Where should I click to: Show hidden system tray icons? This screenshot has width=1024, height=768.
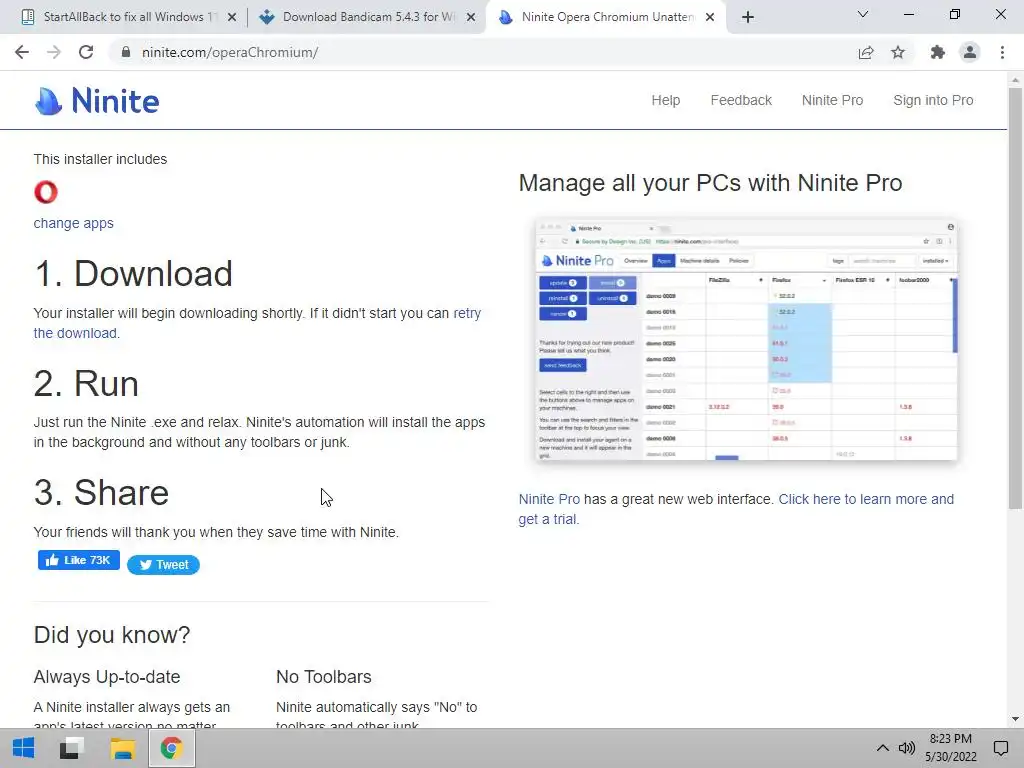pos(882,748)
